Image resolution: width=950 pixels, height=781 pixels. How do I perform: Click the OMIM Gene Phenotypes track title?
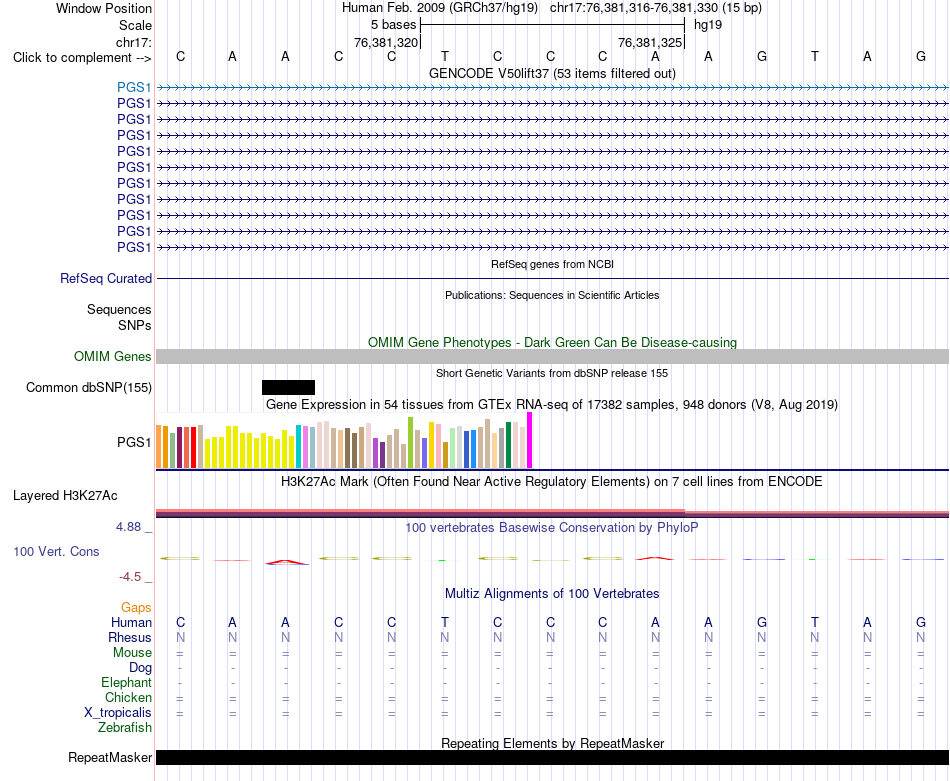[552, 342]
